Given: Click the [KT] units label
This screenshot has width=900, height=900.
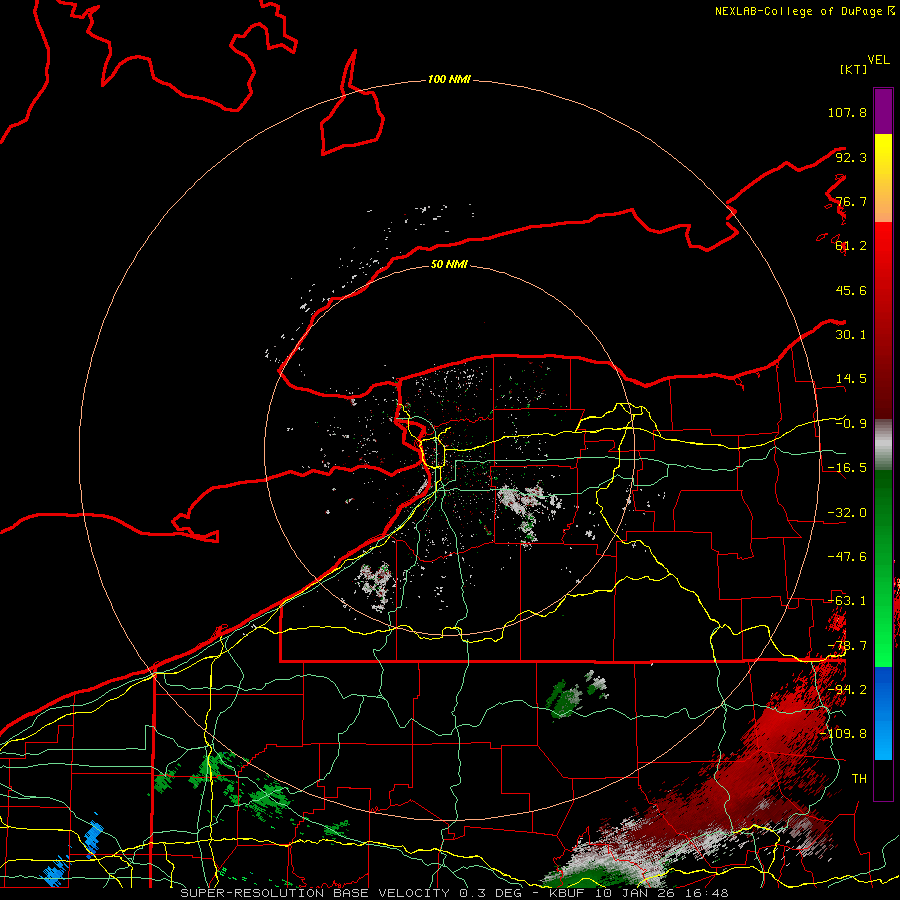Looking at the screenshot, I should [853, 69].
